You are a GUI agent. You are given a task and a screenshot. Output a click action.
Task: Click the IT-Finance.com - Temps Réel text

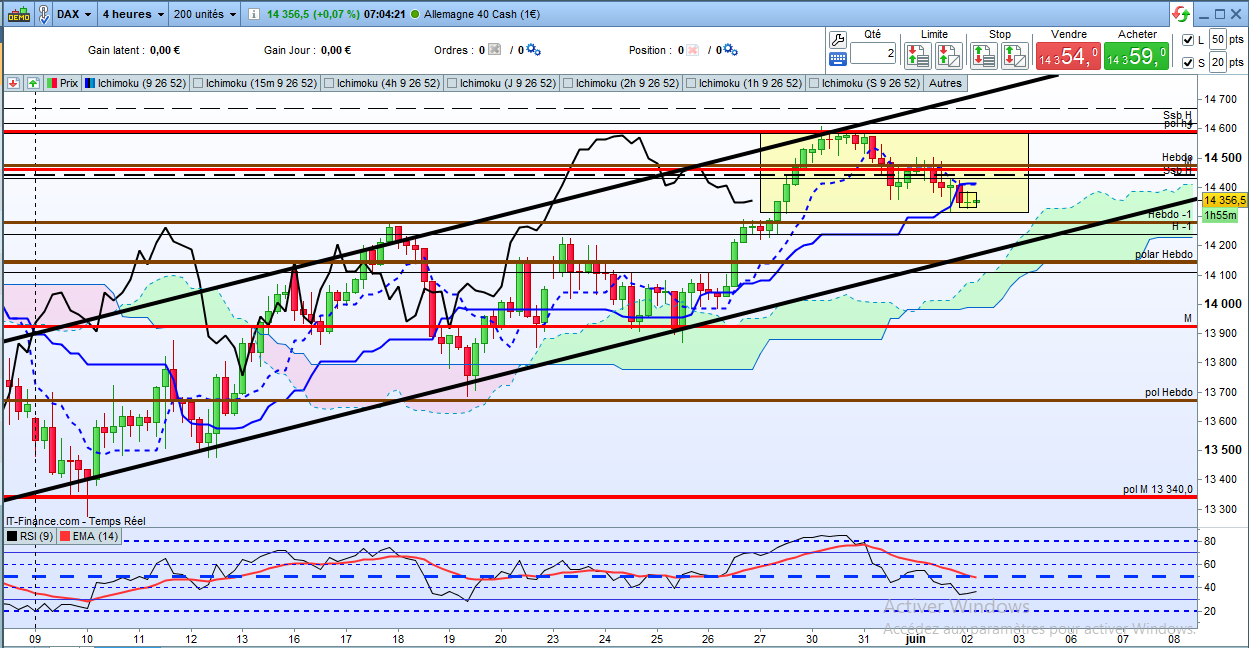pos(76,521)
